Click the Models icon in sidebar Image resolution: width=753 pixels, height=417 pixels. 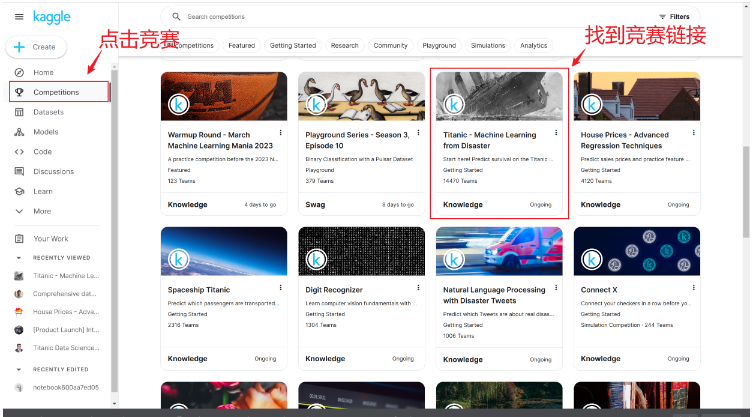tap(19, 132)
